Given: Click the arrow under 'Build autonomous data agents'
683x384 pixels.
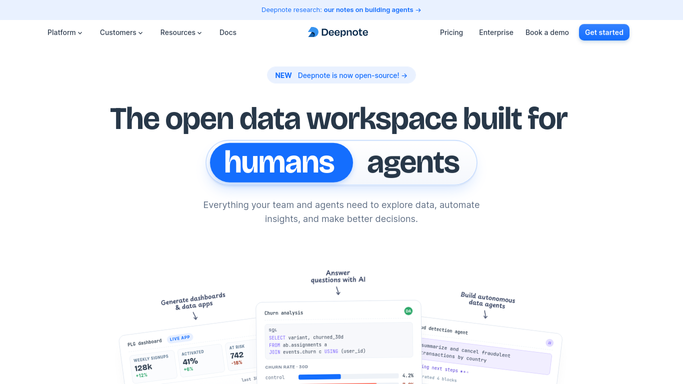Looking at the screenshot, I should tap(485, 314).
